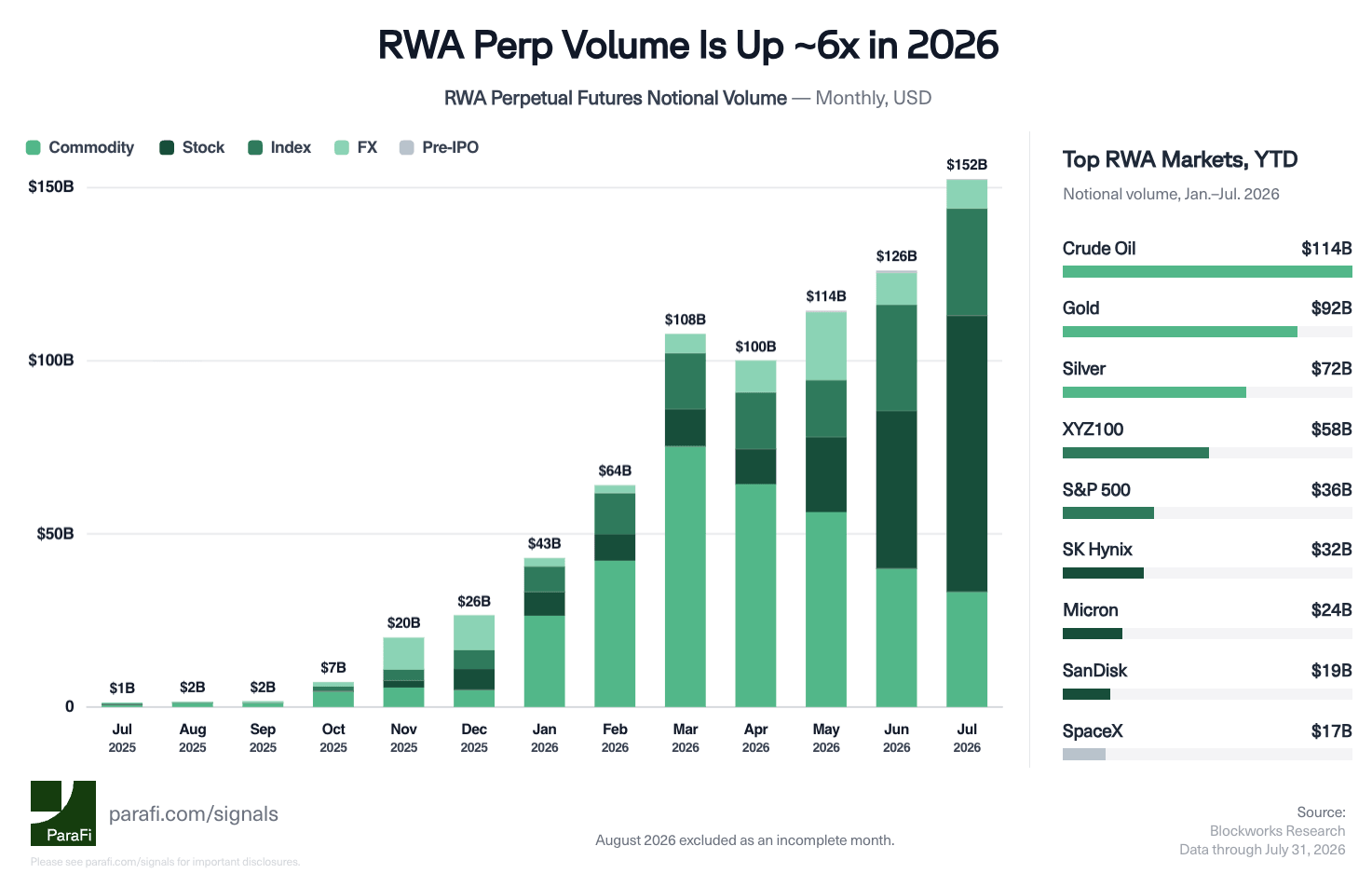This screenshot has height=887, width=1372.
Task: Select the Crude Oil market name
Action: coord(1099,249)
